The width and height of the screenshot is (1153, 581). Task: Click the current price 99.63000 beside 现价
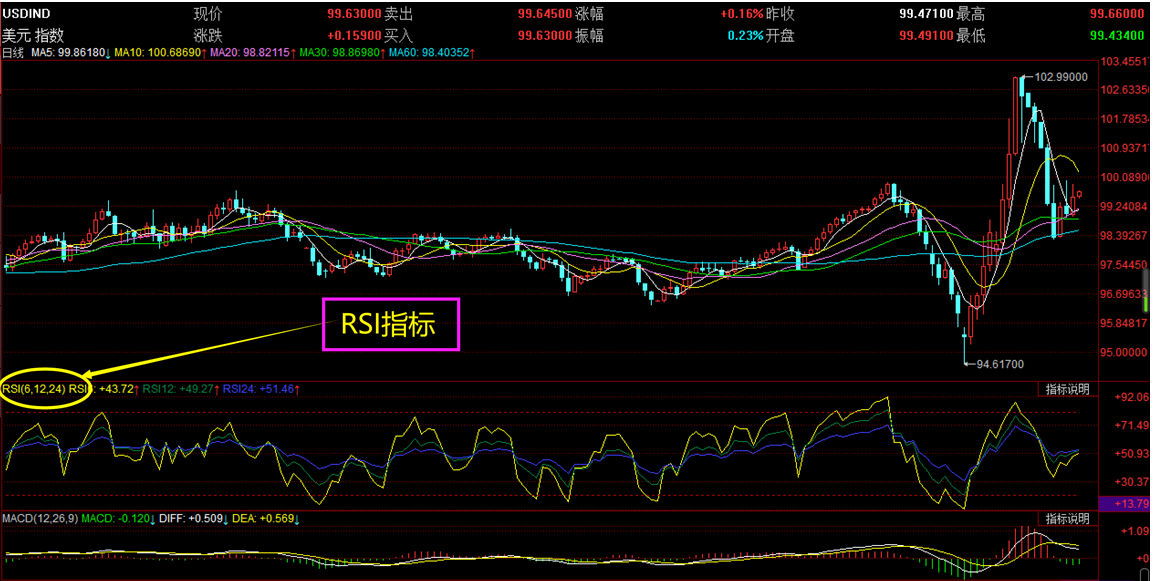point(354,14)
